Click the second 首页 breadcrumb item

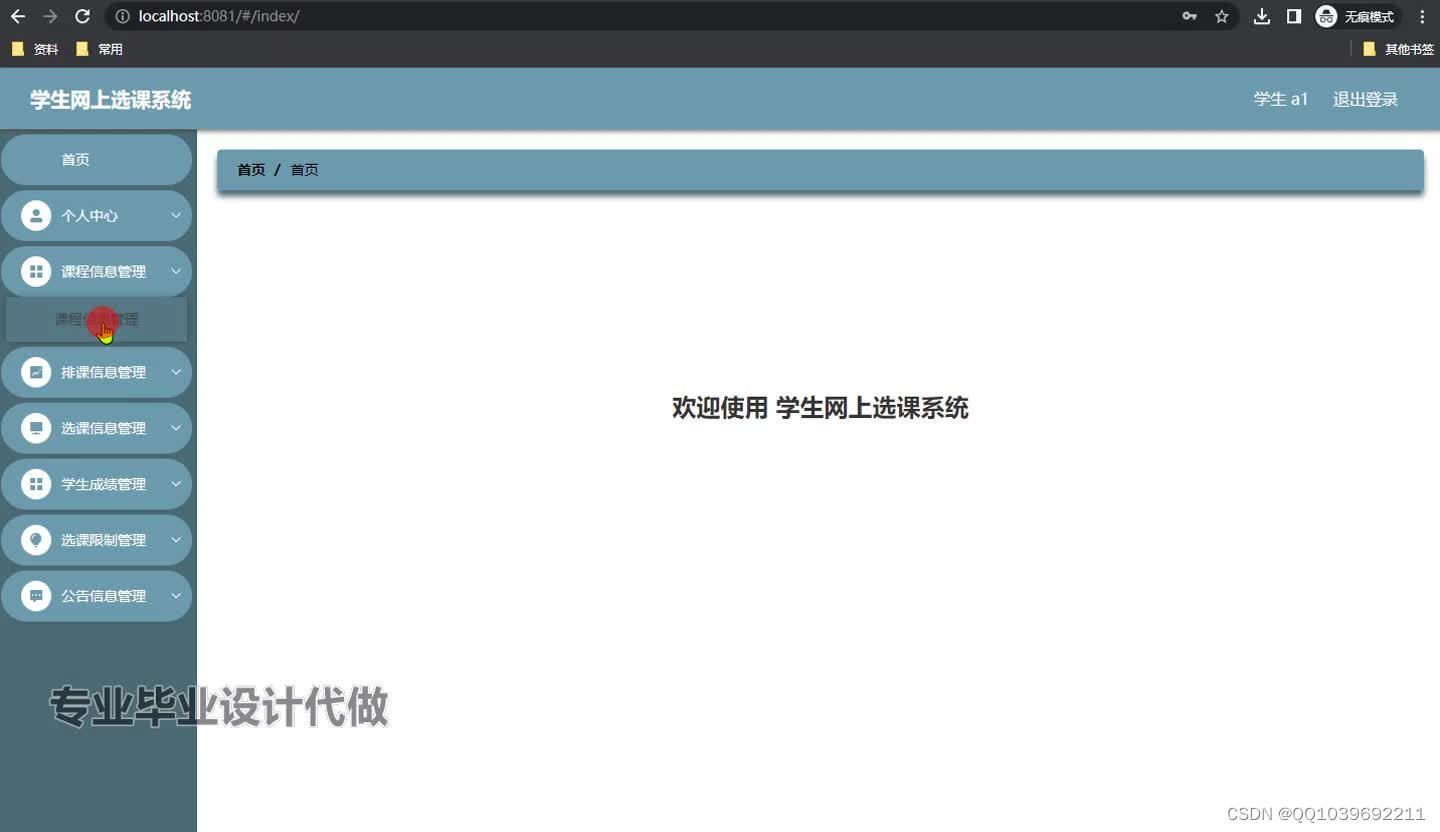[x=304, y=170]
